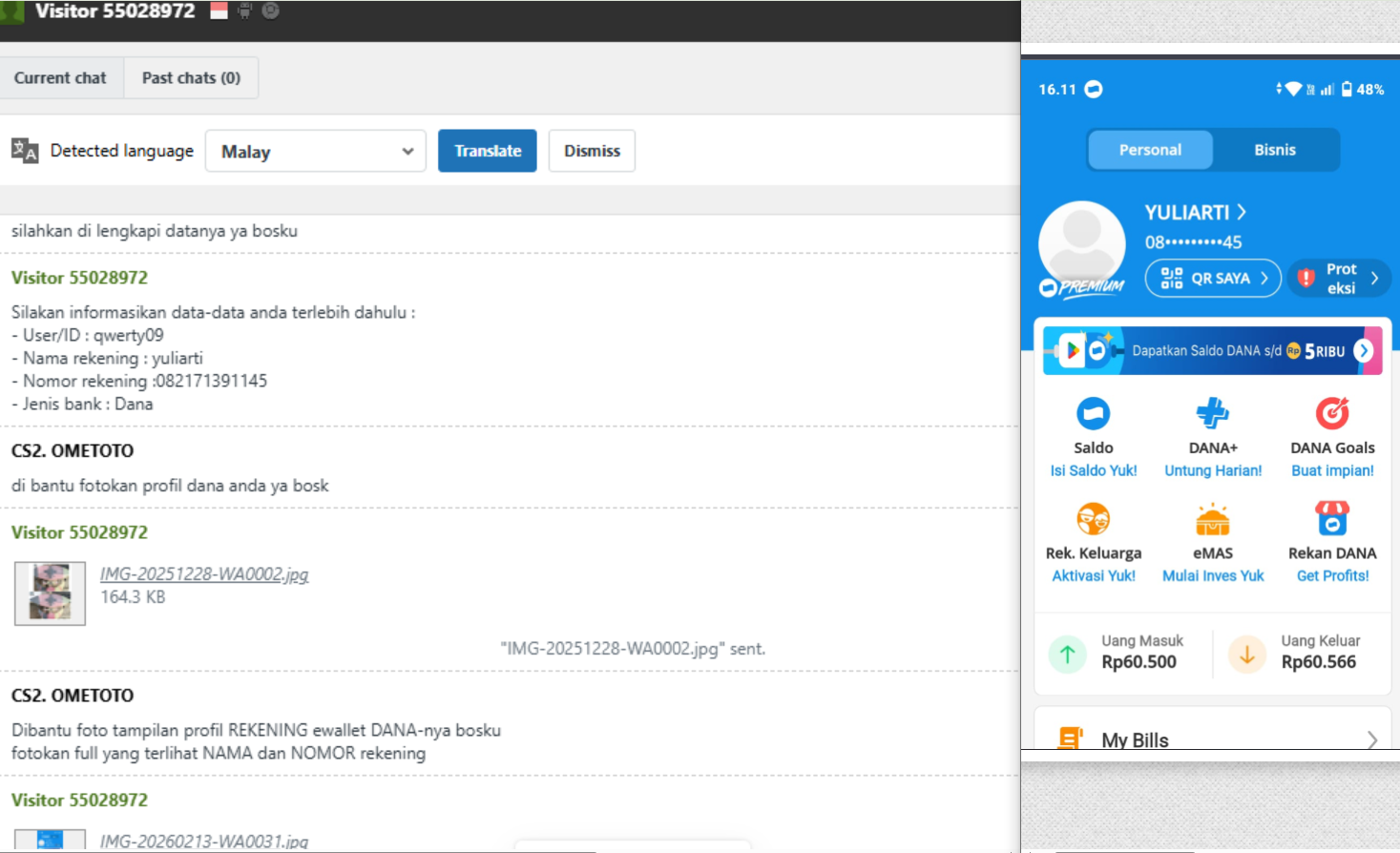Expand the My Bills chevron
Image resolution: width=1400 pixels, height=853 pixels.
1371,739
